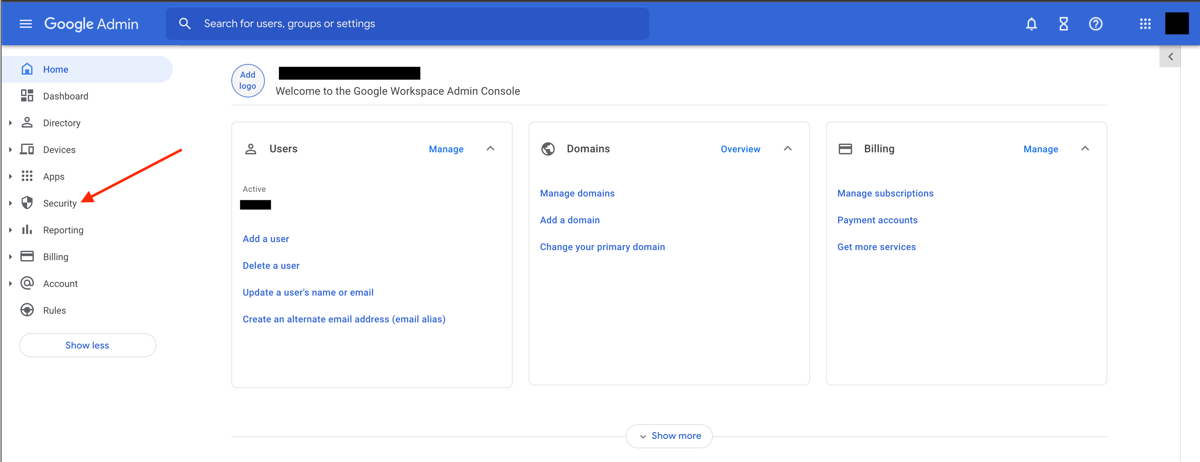The image size is (1200, 462).
Task: Open notifications bell icon
Action: pos(1031,24)
